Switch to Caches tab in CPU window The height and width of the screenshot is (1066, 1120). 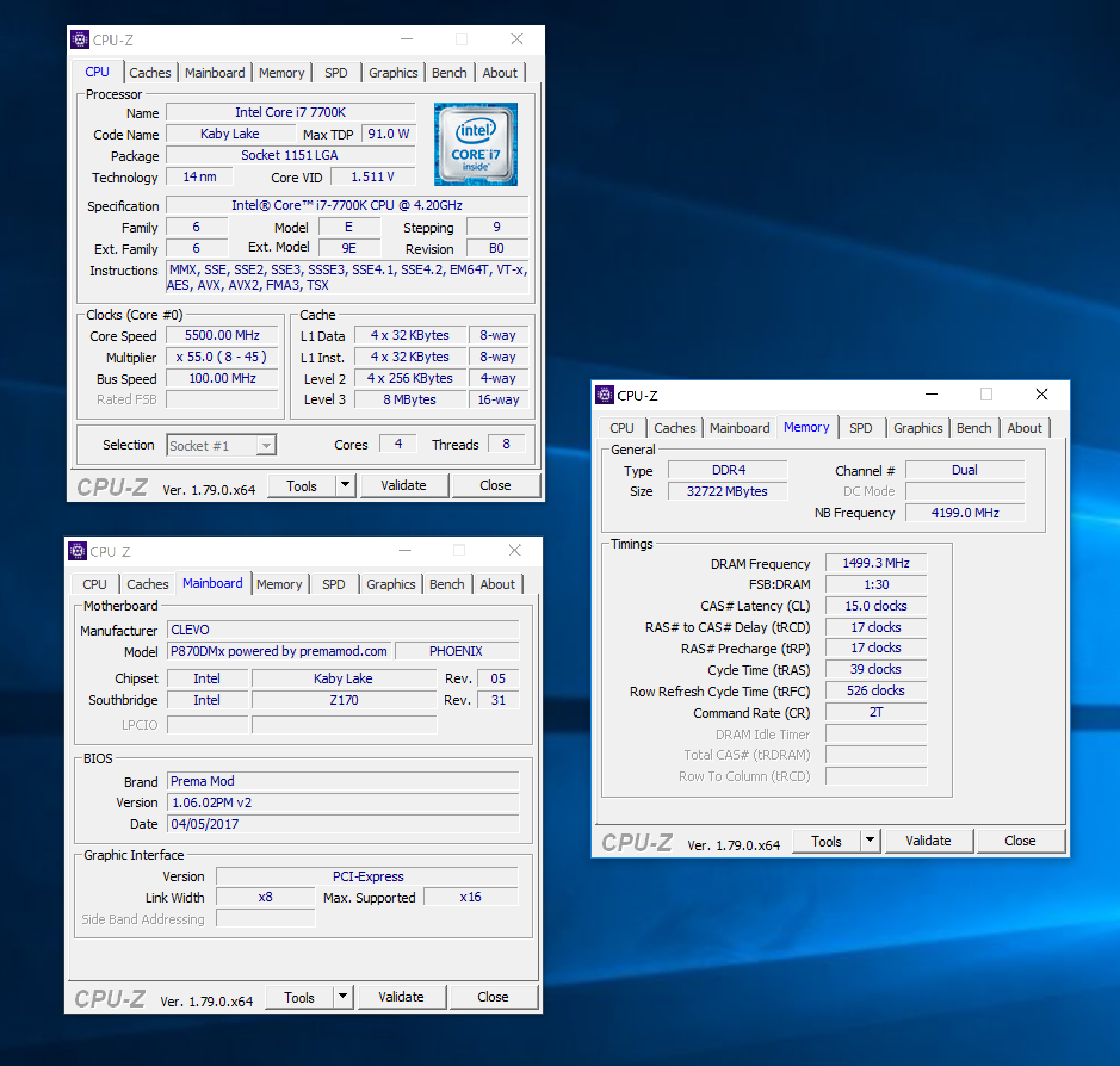[150, 73]
